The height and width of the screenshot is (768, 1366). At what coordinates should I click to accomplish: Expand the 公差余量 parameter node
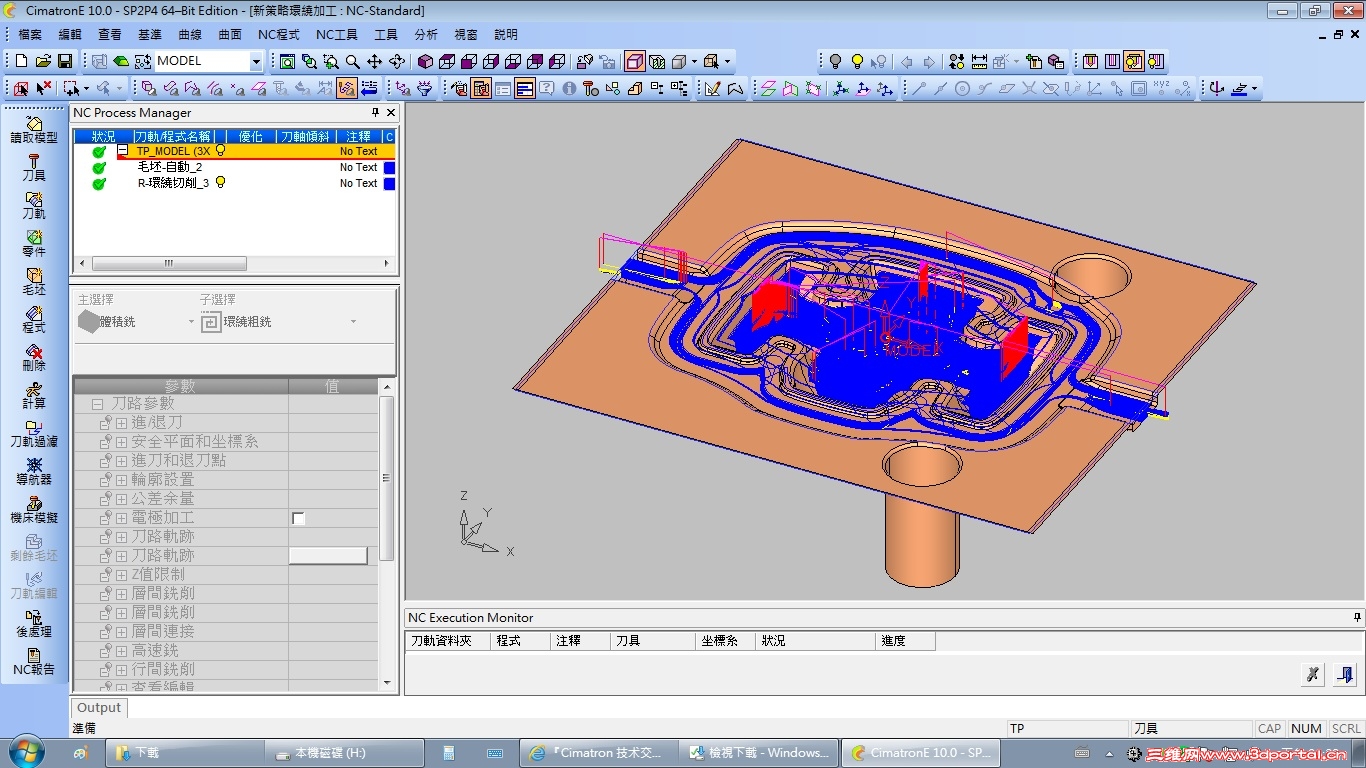click(121, 499)
